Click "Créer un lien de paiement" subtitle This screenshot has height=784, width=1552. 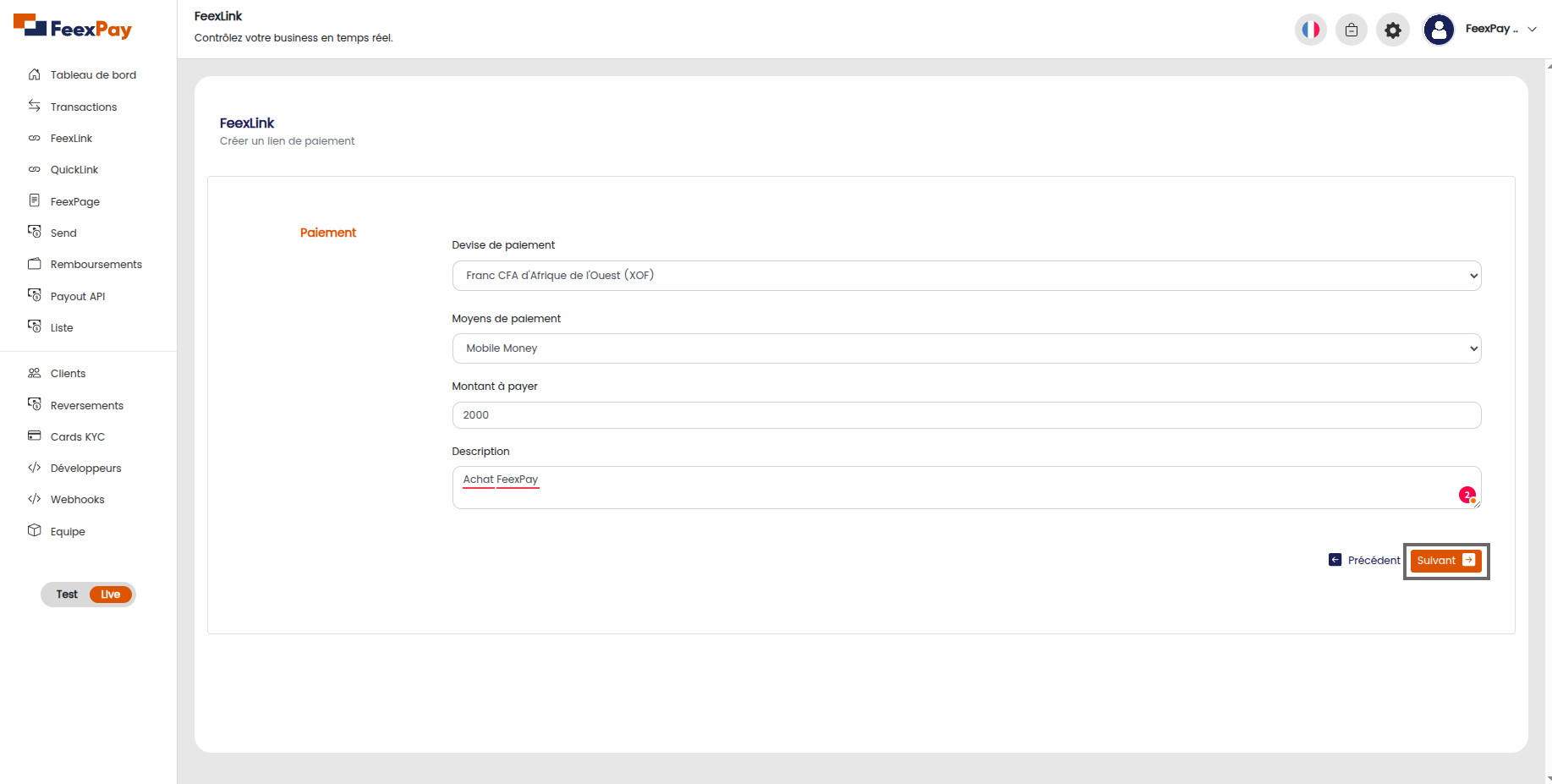point(288,141)
